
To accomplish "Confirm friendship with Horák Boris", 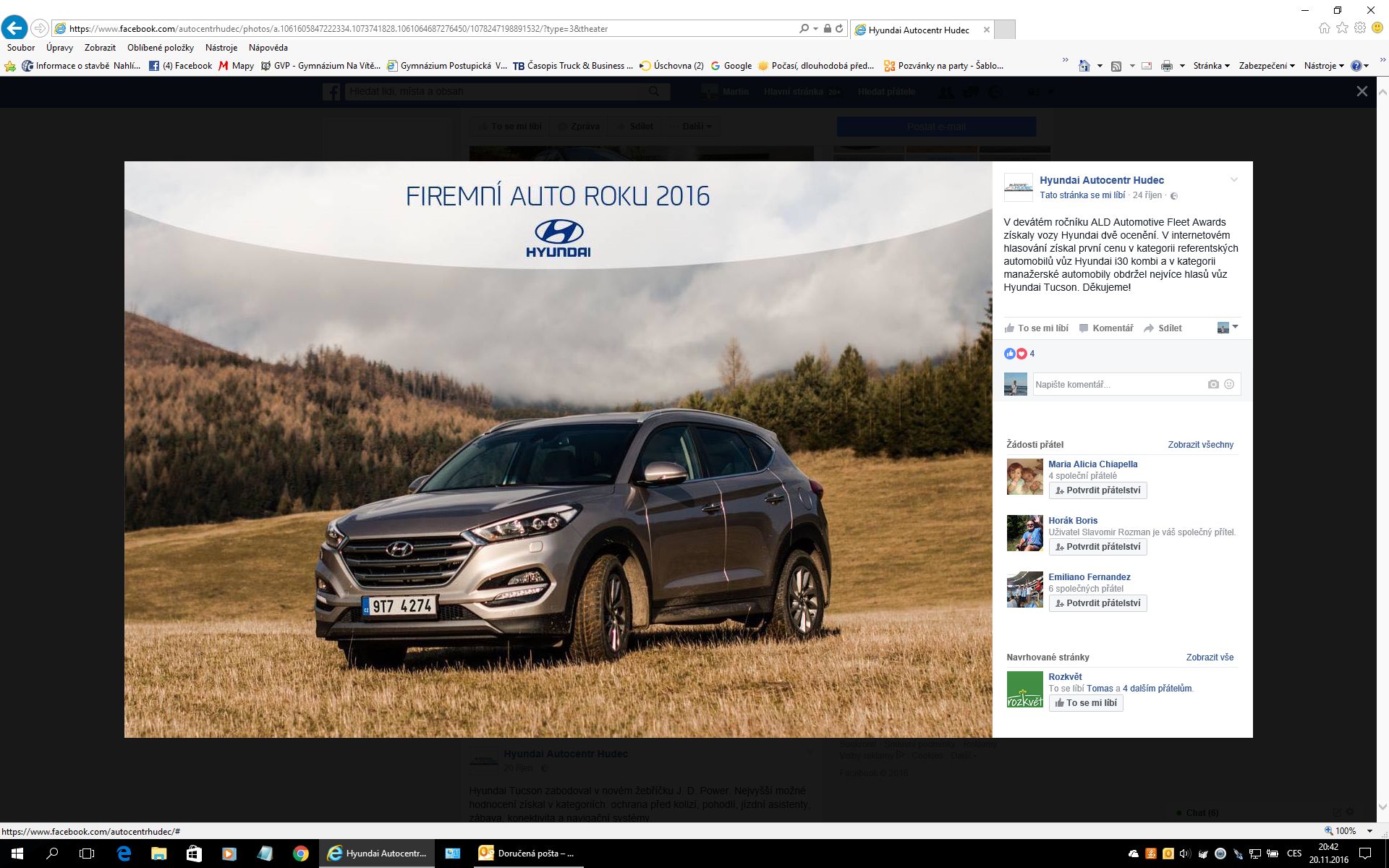I will tap(1097, 547).
